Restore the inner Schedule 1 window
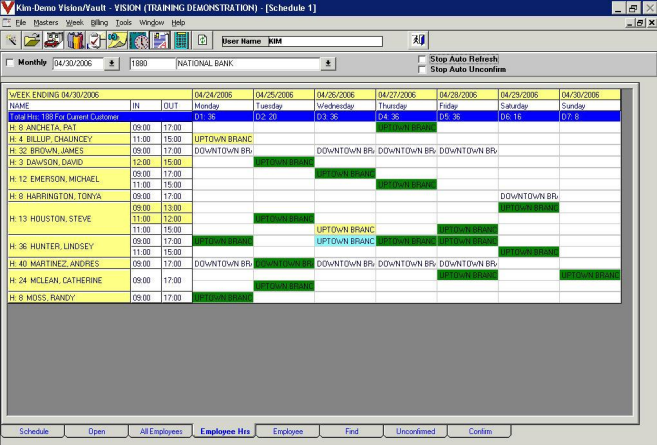The width and height of the screenshot is (657, 445). [x=640, y=23]
